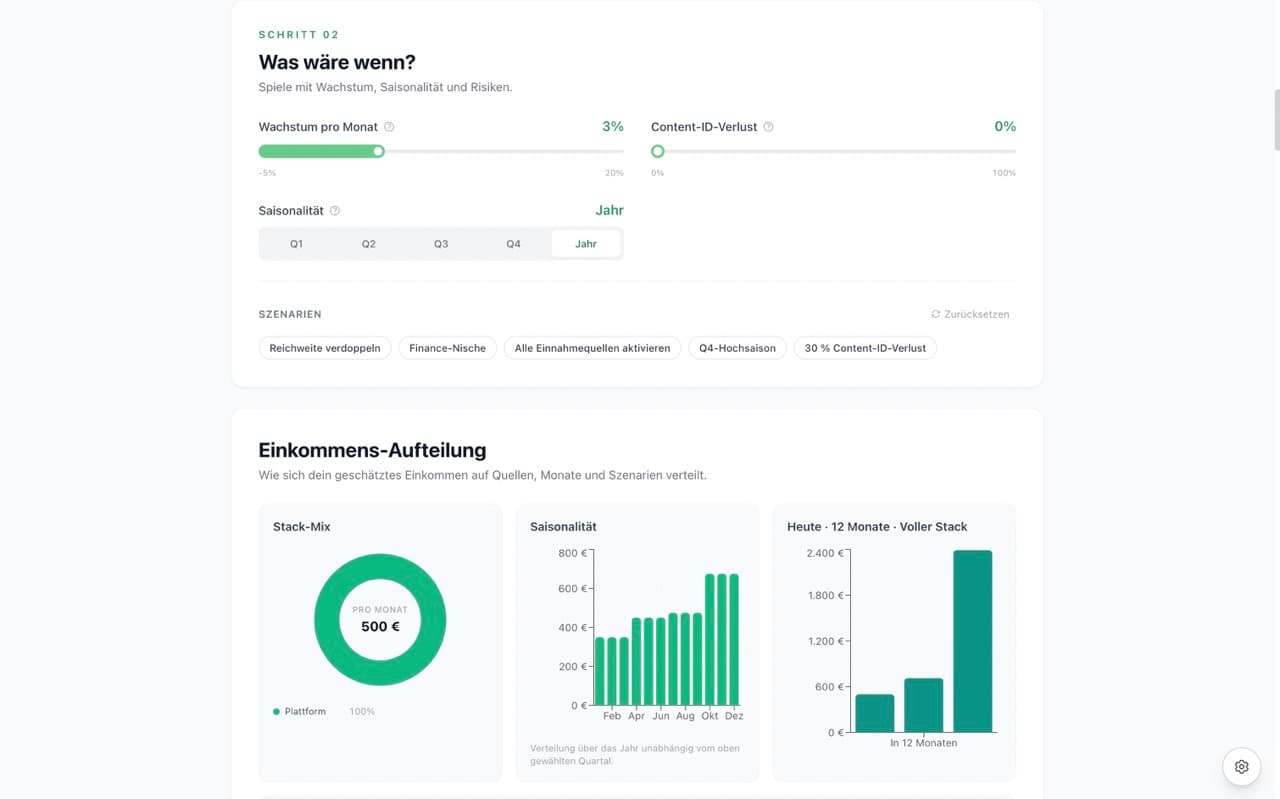Click Wachstum slider track near 20% end
This screenshot has height=799, width=1280.
(x=615, y=151)
